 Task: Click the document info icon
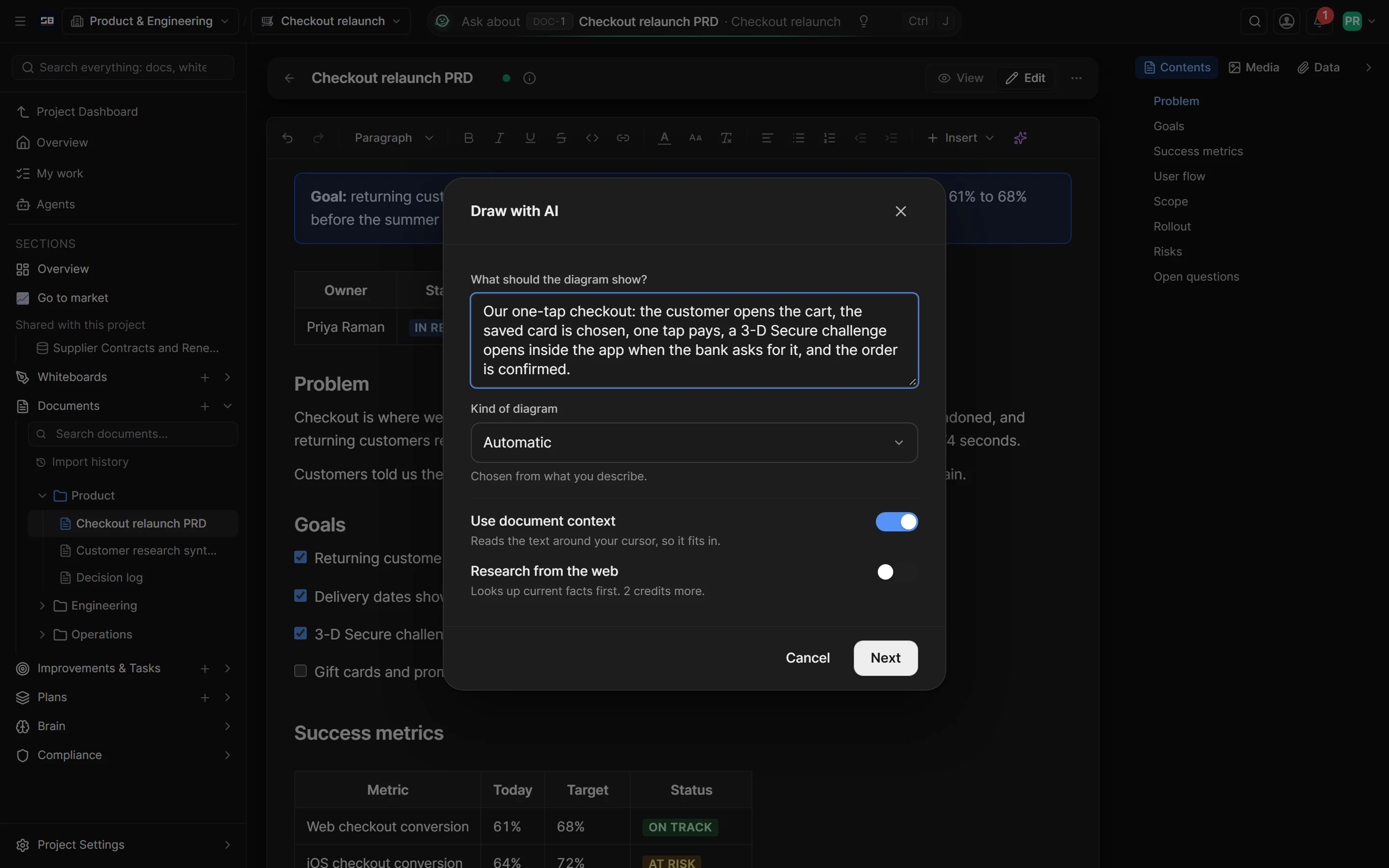(x=530, y=78)
